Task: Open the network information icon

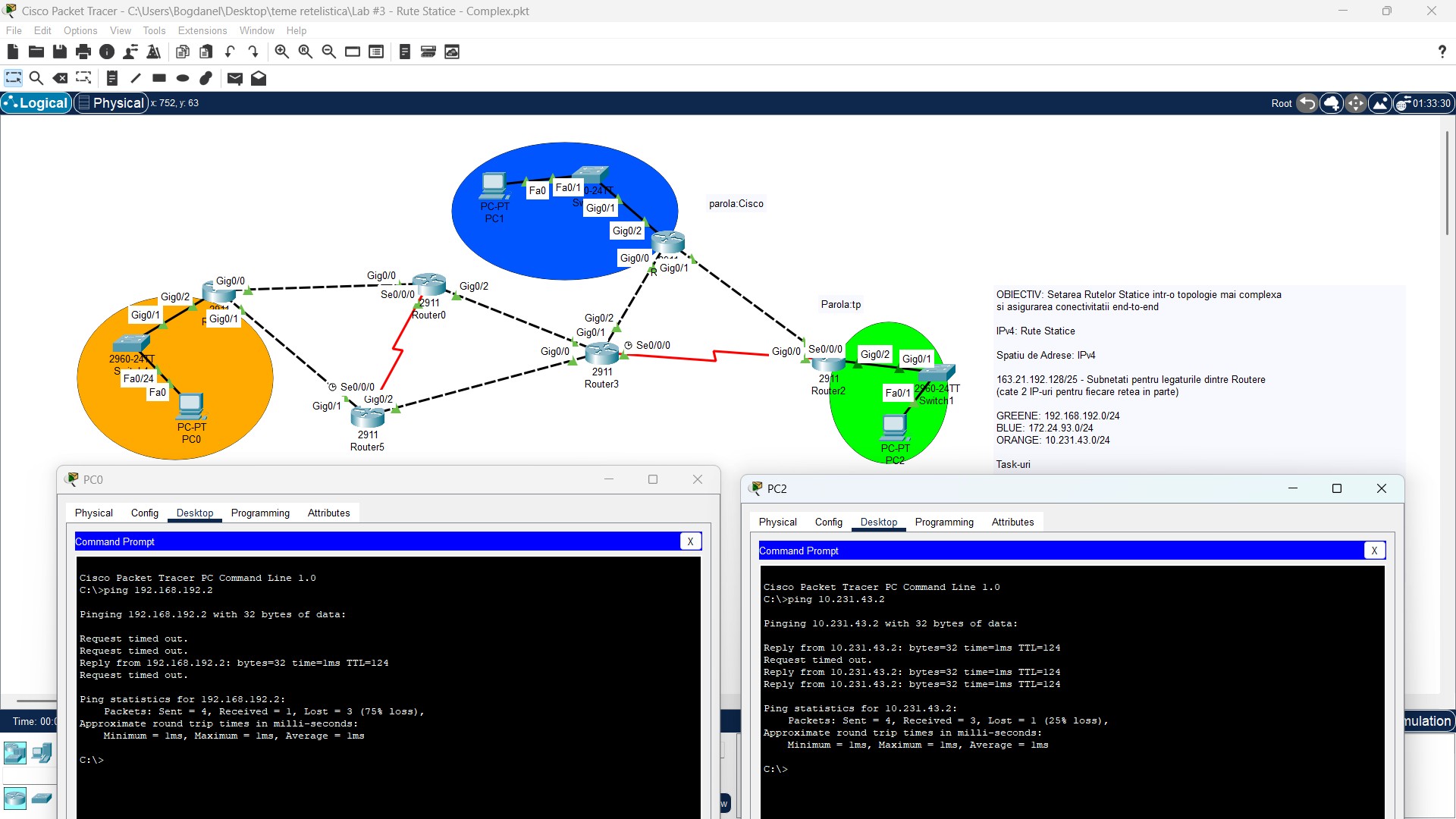Action: (x=107, y=52)
